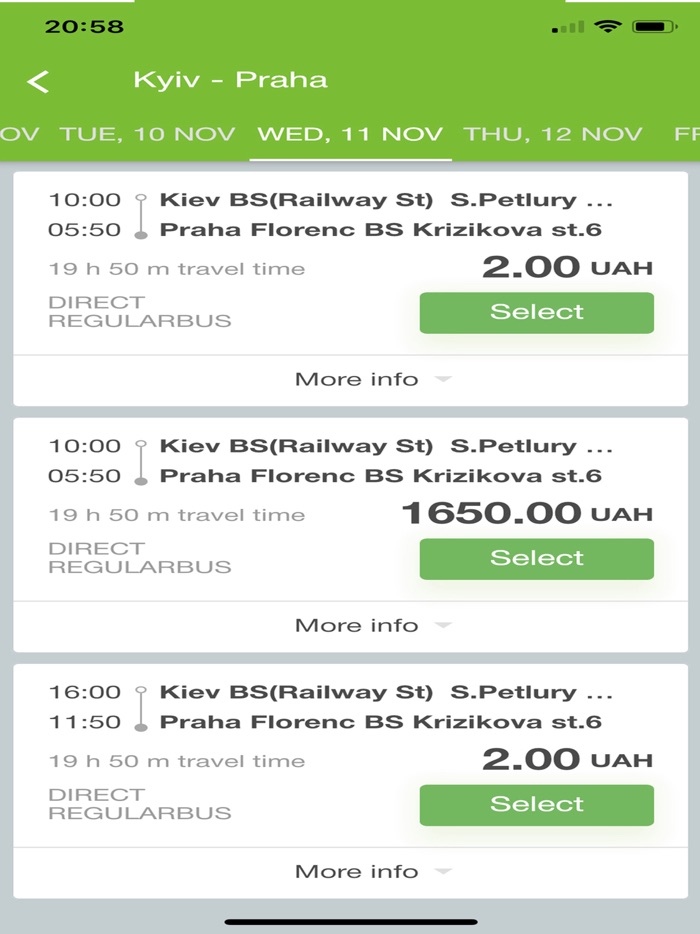700x934 pixels.
Task: Select the 16:00 departure bus trip
Action: click(536, 804)
